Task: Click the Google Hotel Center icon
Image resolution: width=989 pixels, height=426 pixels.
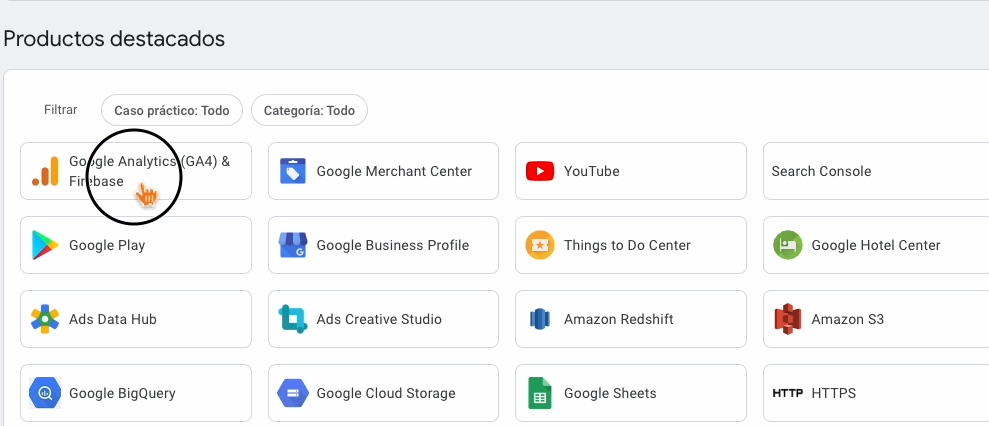Action: tap(788, 245)
